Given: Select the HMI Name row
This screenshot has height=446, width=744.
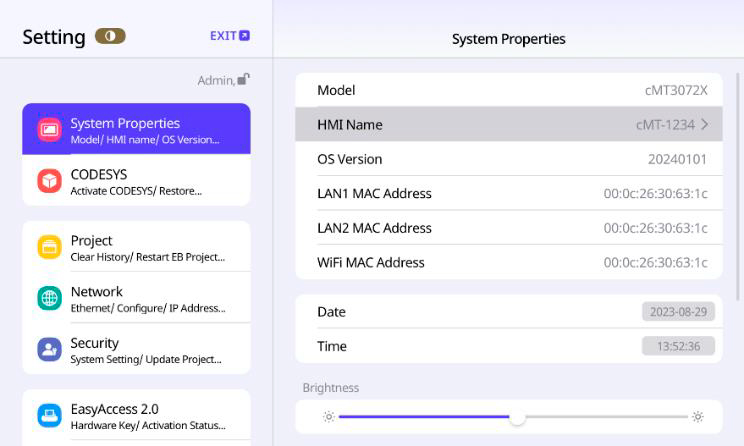Looking at the screenshot, I should pos(509,124).
